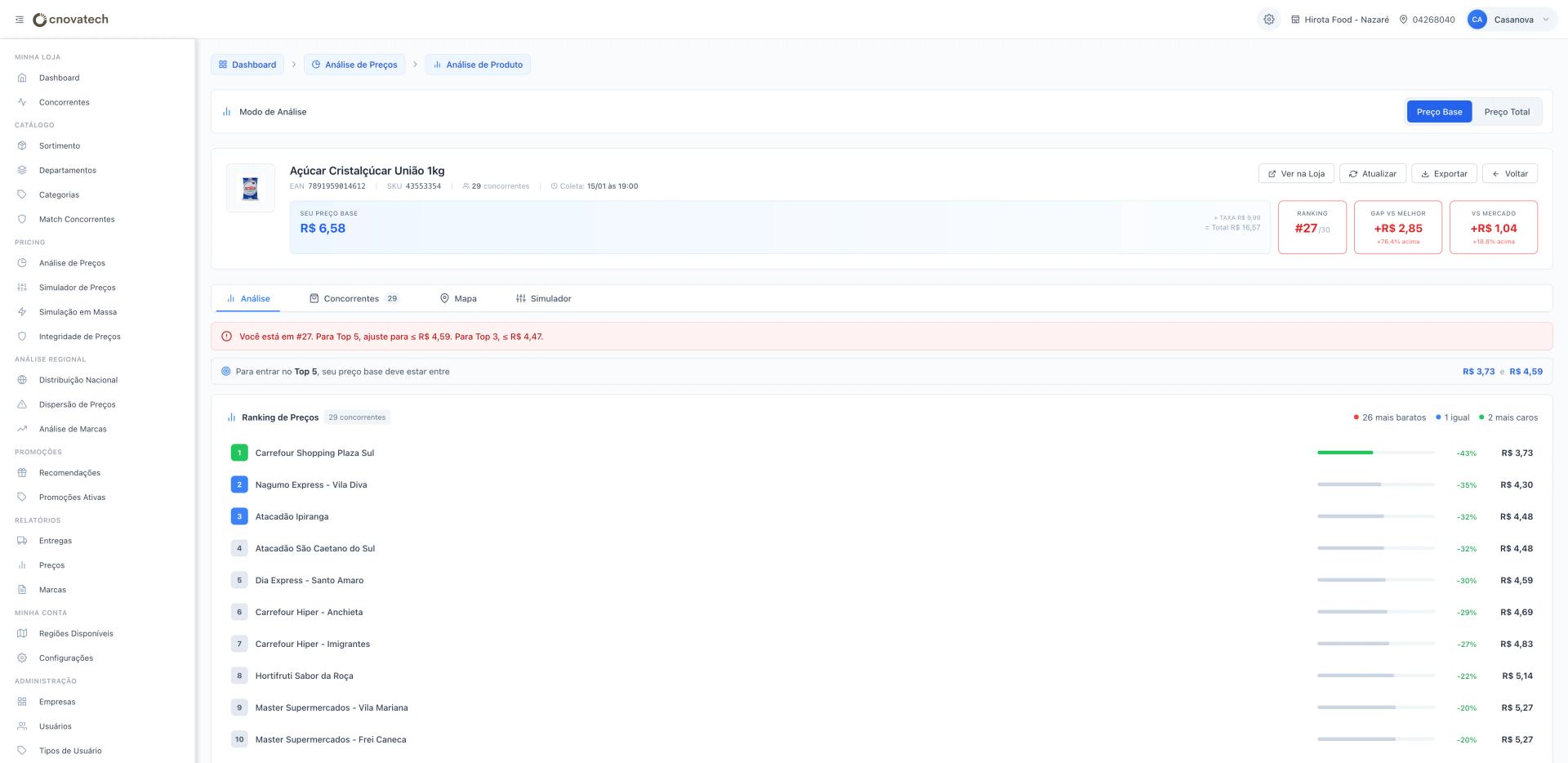Click the Sortimento box icon

pyautogui.click(x=22, y=145)
